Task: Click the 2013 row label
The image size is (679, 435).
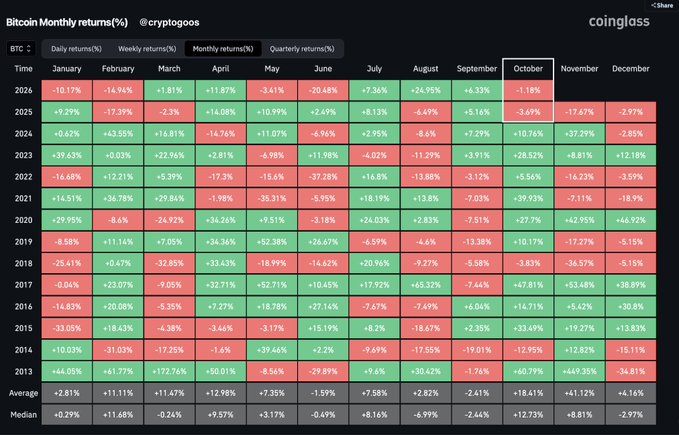Action: pyautogui.click(x=23, y=371)
